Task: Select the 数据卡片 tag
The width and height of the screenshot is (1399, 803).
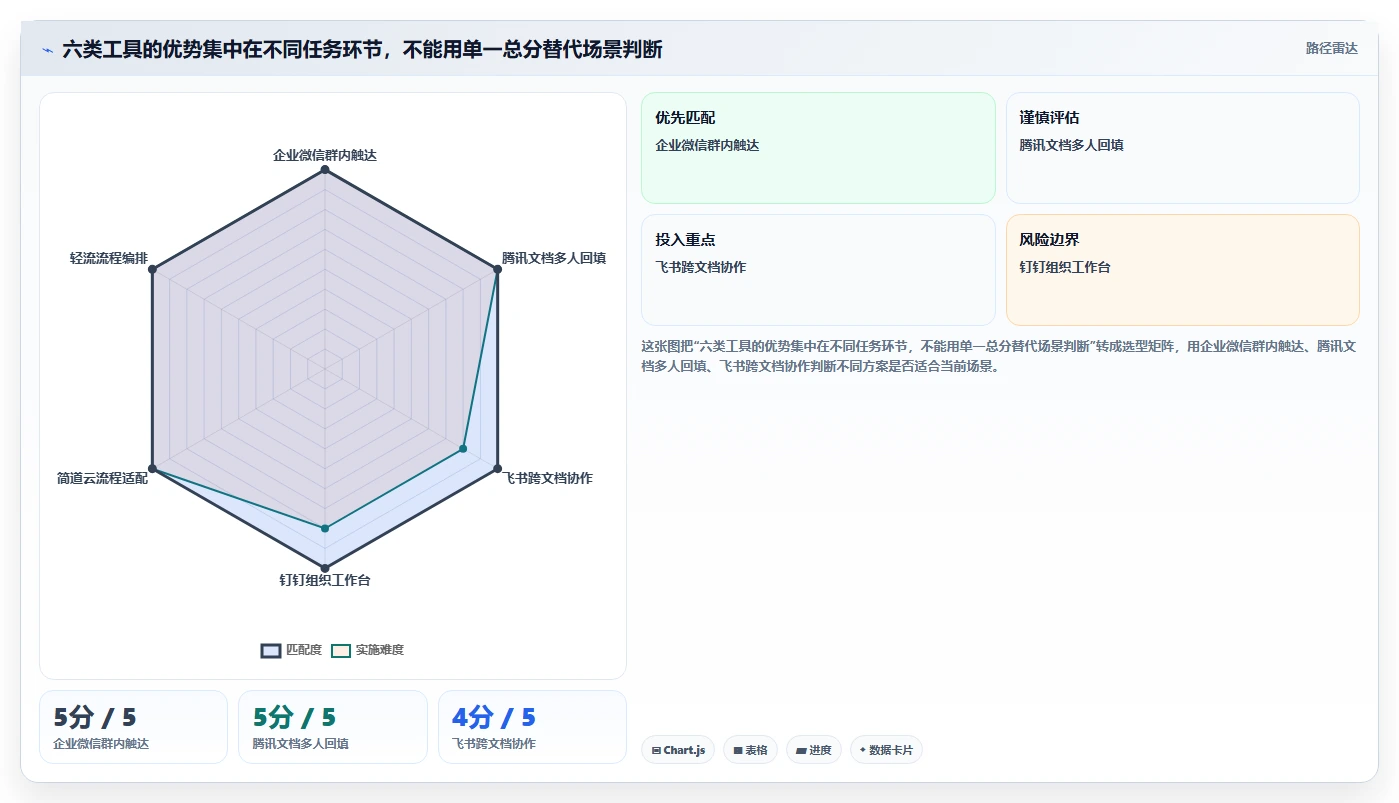Action: coord(886,750)
